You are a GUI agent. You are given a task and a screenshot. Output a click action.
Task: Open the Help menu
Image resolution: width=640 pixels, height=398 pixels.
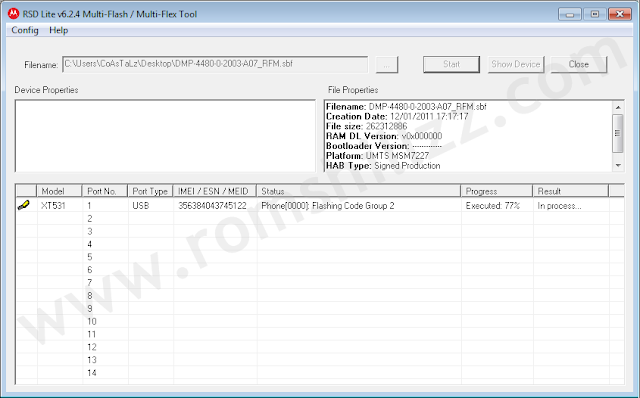coord(58,30)
